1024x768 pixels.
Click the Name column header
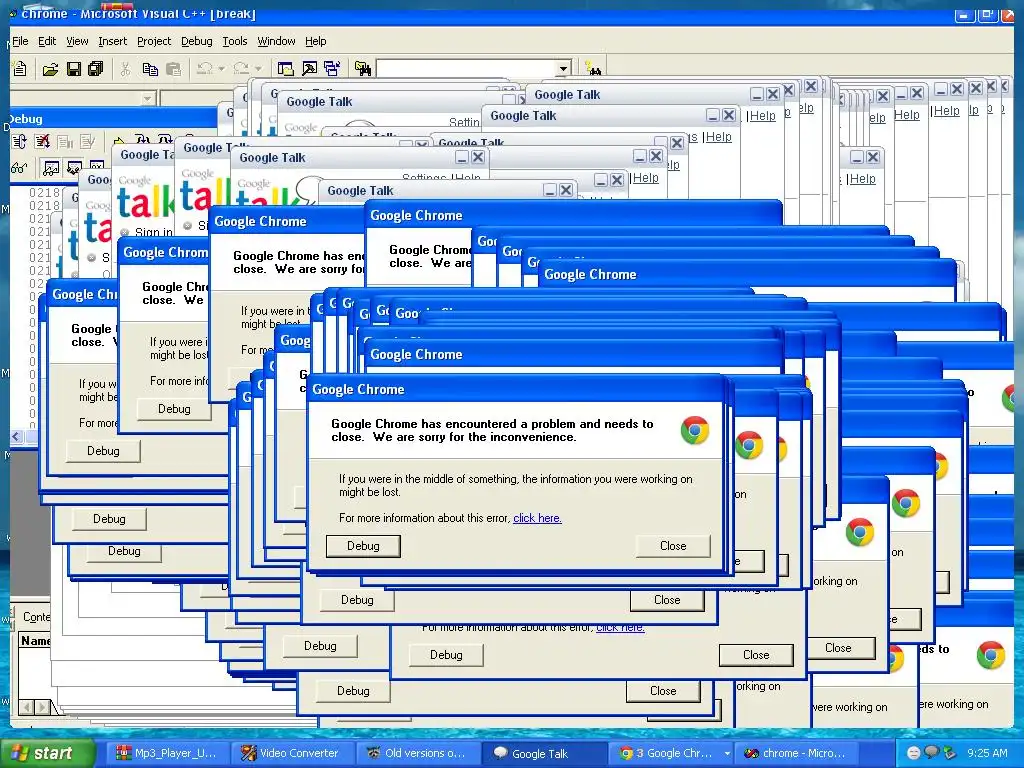(x=35, y=641)
